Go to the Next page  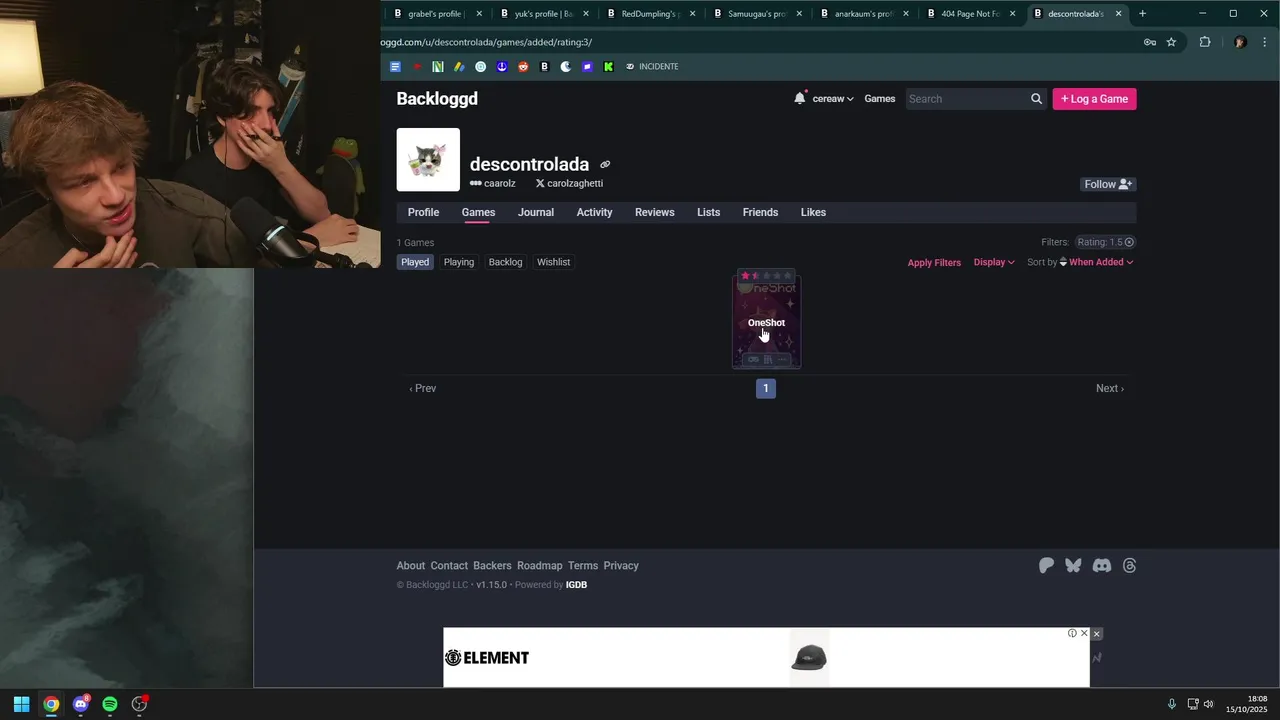1110,388
